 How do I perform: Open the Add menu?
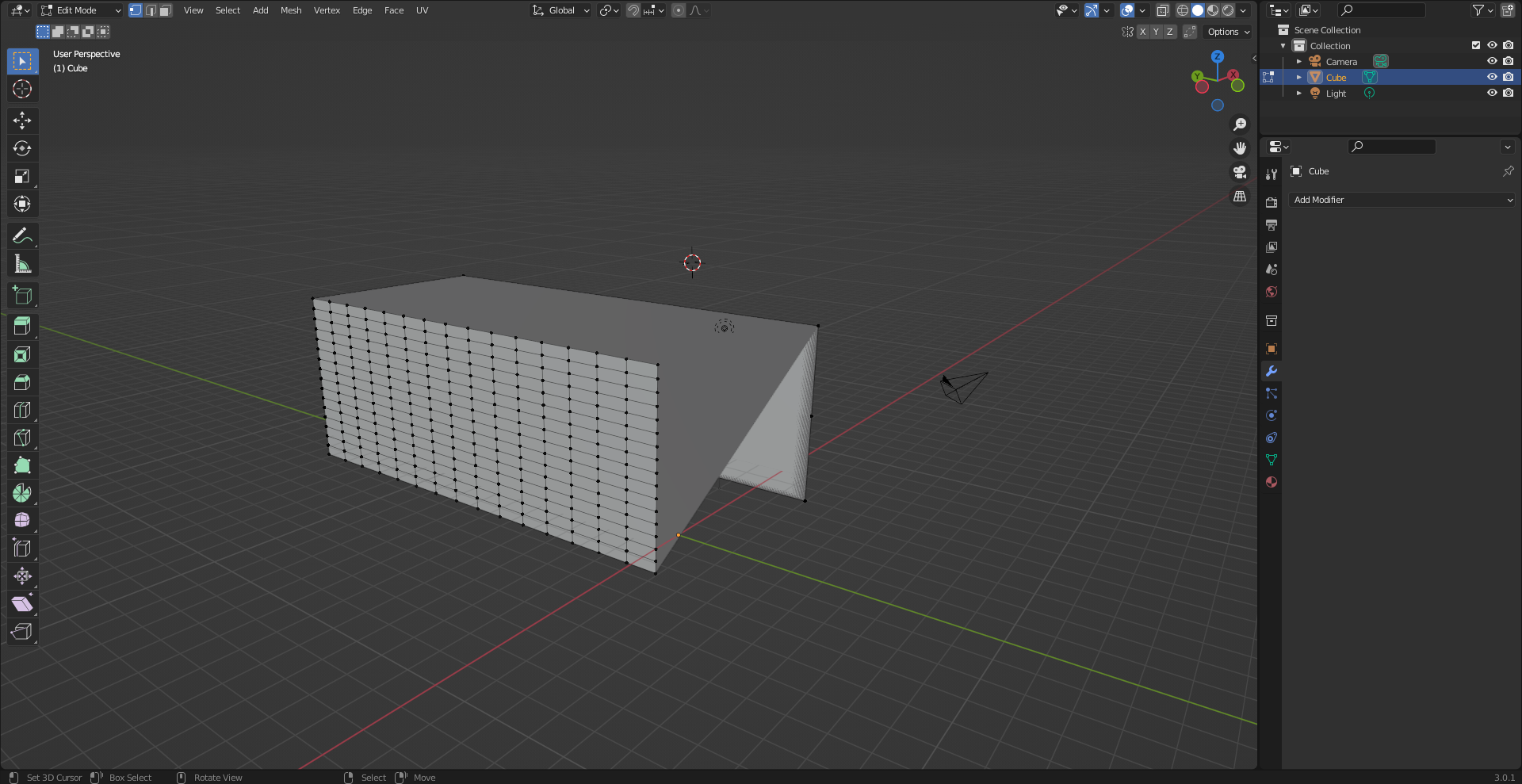(x=260, y=10)
